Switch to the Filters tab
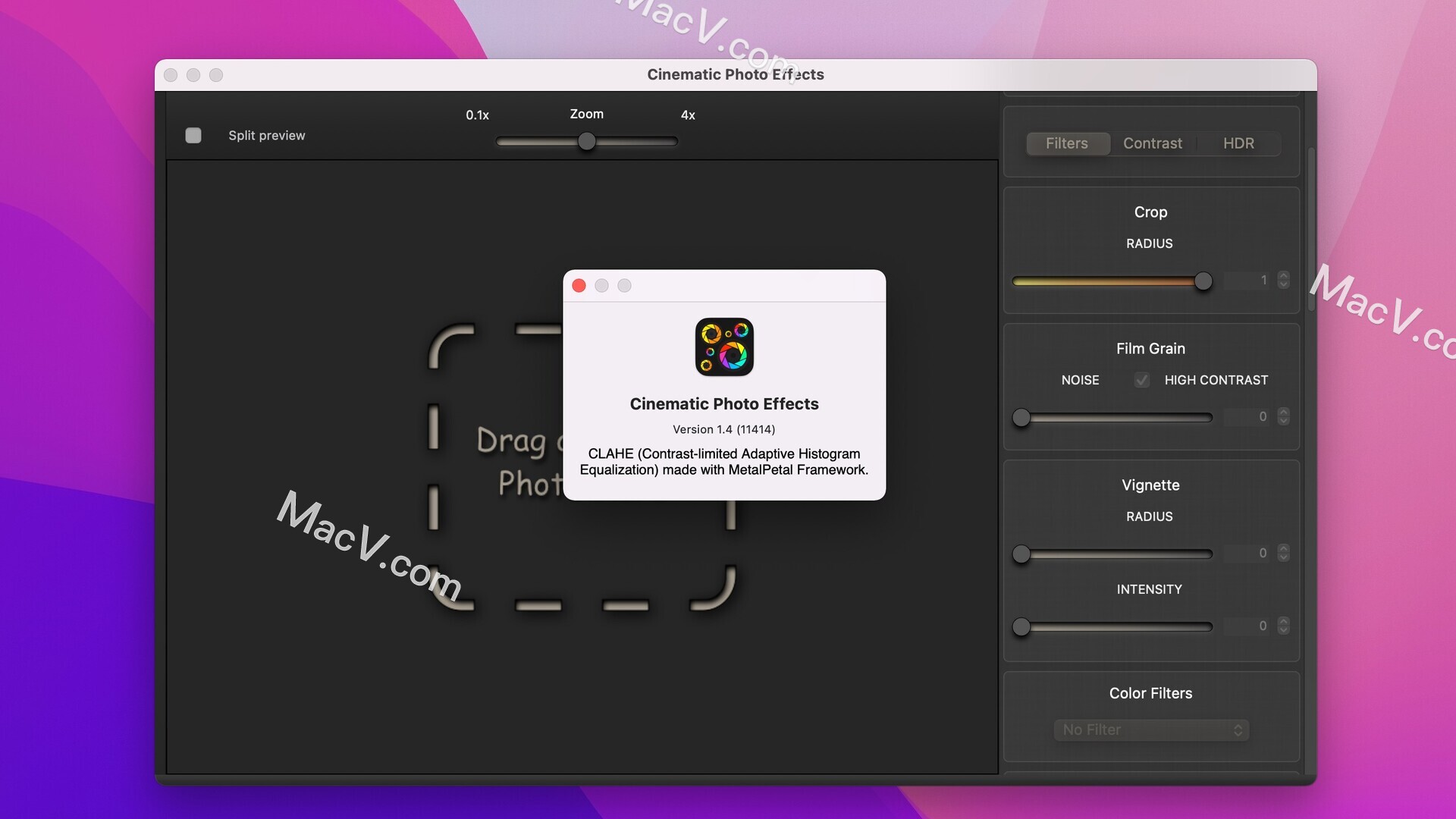 click(1066, 143)
